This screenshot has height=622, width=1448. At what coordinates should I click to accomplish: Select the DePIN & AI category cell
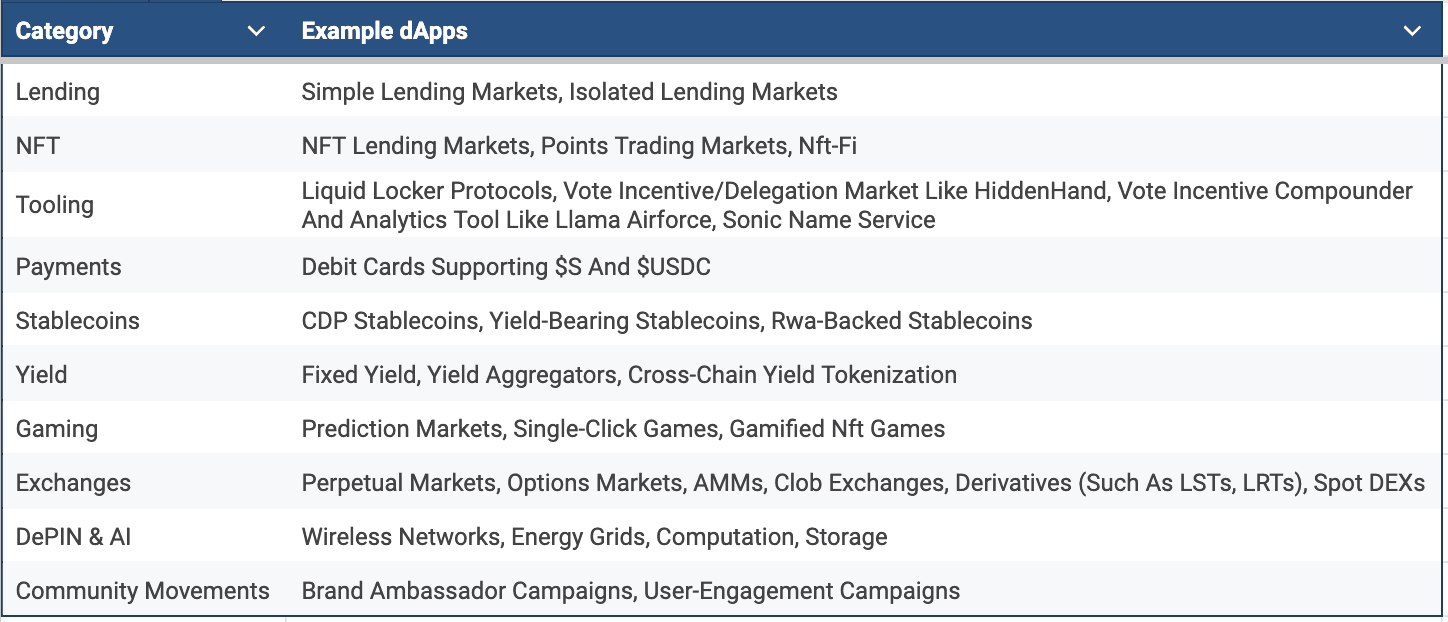pos(144,537)
